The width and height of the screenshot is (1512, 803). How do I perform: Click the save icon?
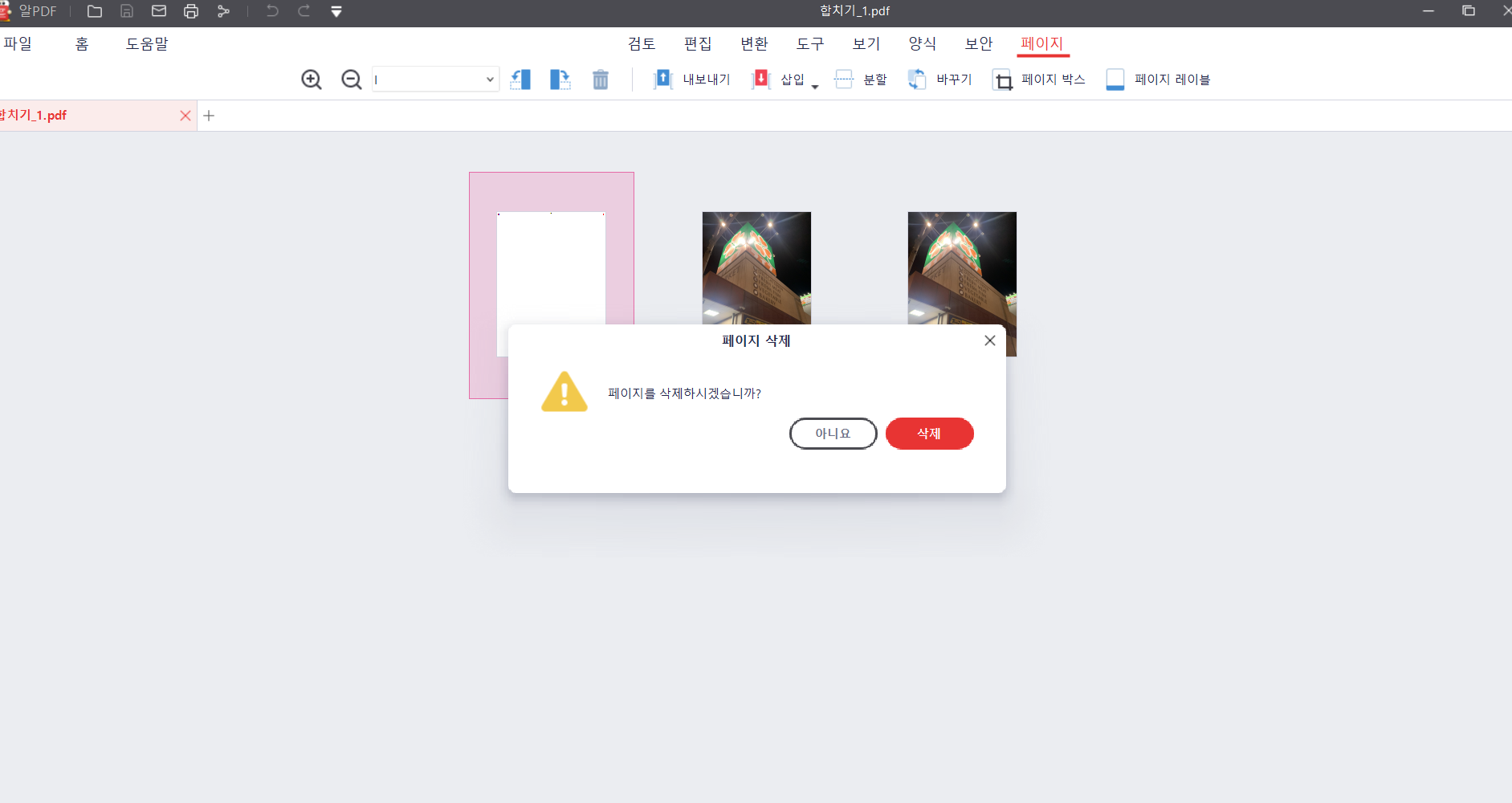tap(127, 10)
